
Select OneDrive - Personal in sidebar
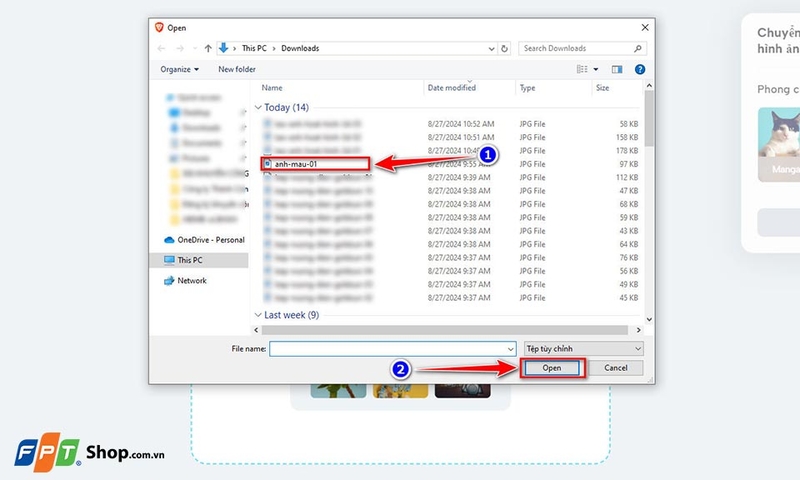204,240
